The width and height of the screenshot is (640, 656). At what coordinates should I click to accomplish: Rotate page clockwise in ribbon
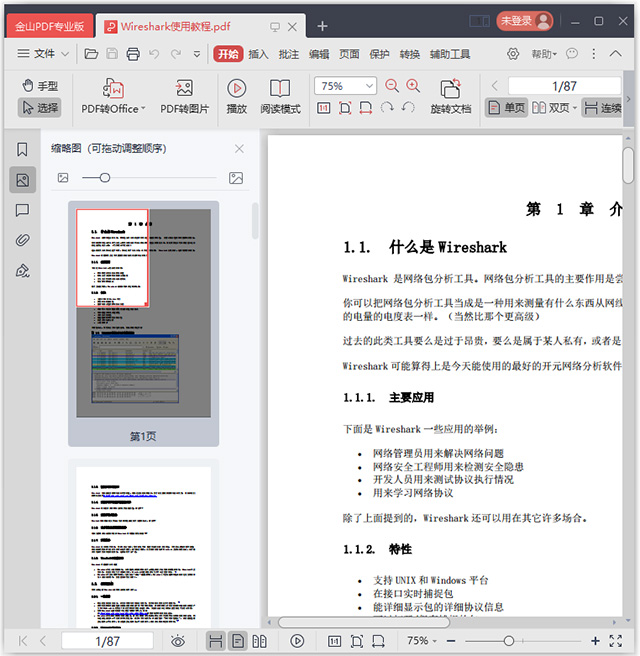point(387,108)
